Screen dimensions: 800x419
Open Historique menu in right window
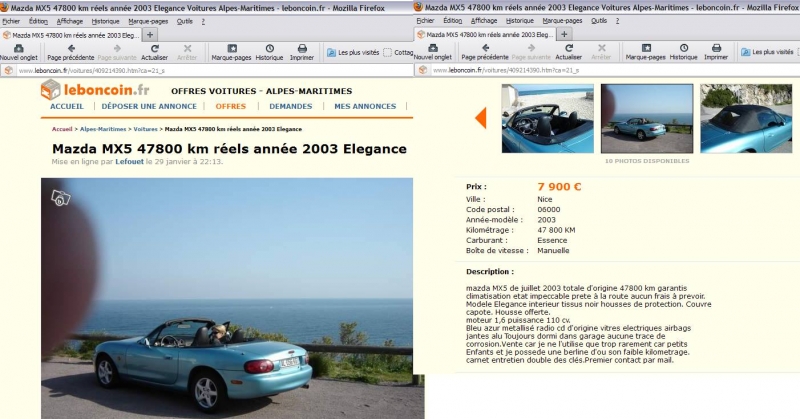519,21
